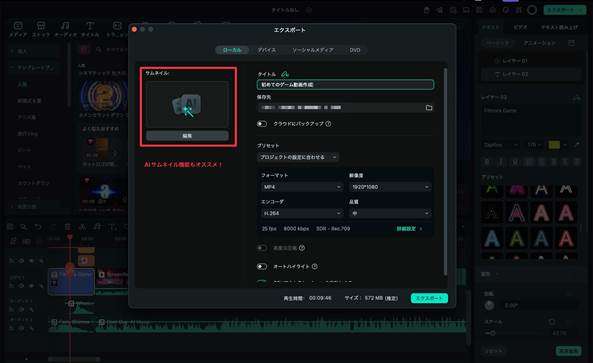Toggle the greyed-out switch above オートハイライト
593x363 pixels.
(x=262, y=248)
